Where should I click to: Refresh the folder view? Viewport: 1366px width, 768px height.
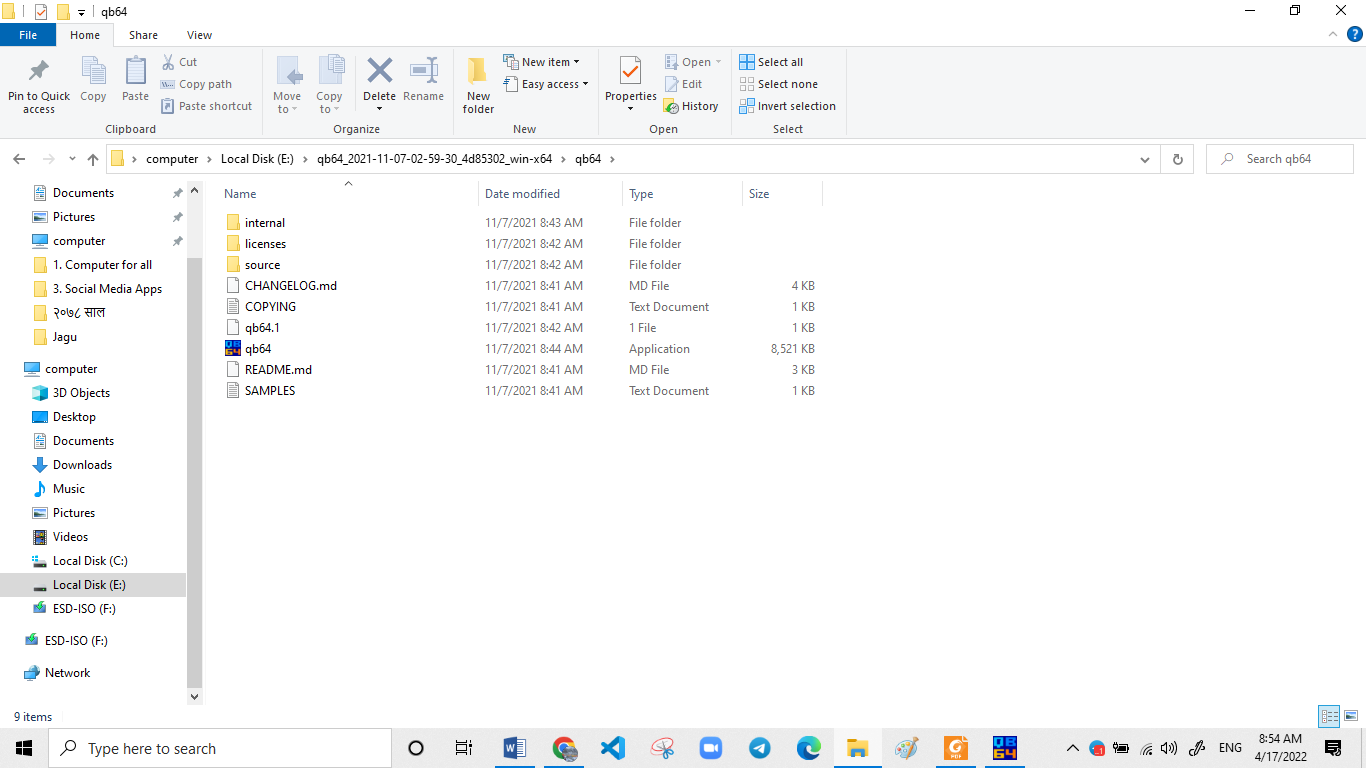click(1177, 159)
